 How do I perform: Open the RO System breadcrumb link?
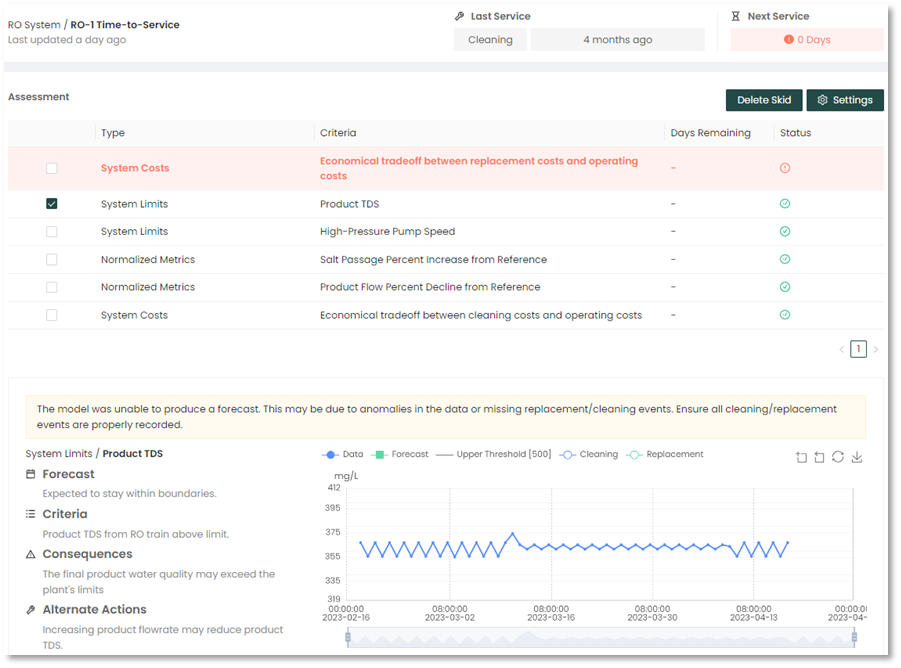click(34, 25)
